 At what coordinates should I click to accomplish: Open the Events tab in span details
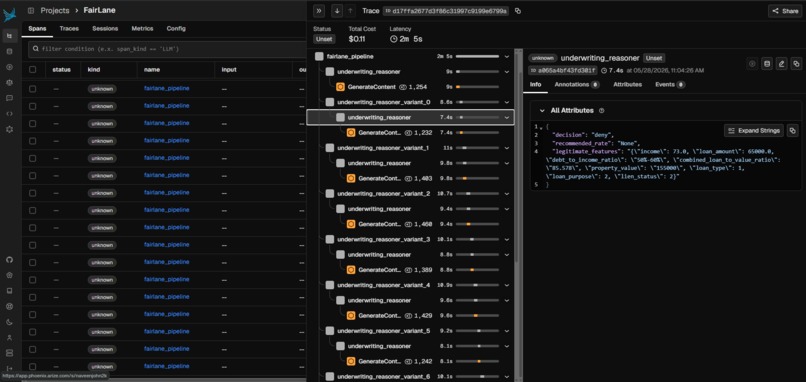670,84
